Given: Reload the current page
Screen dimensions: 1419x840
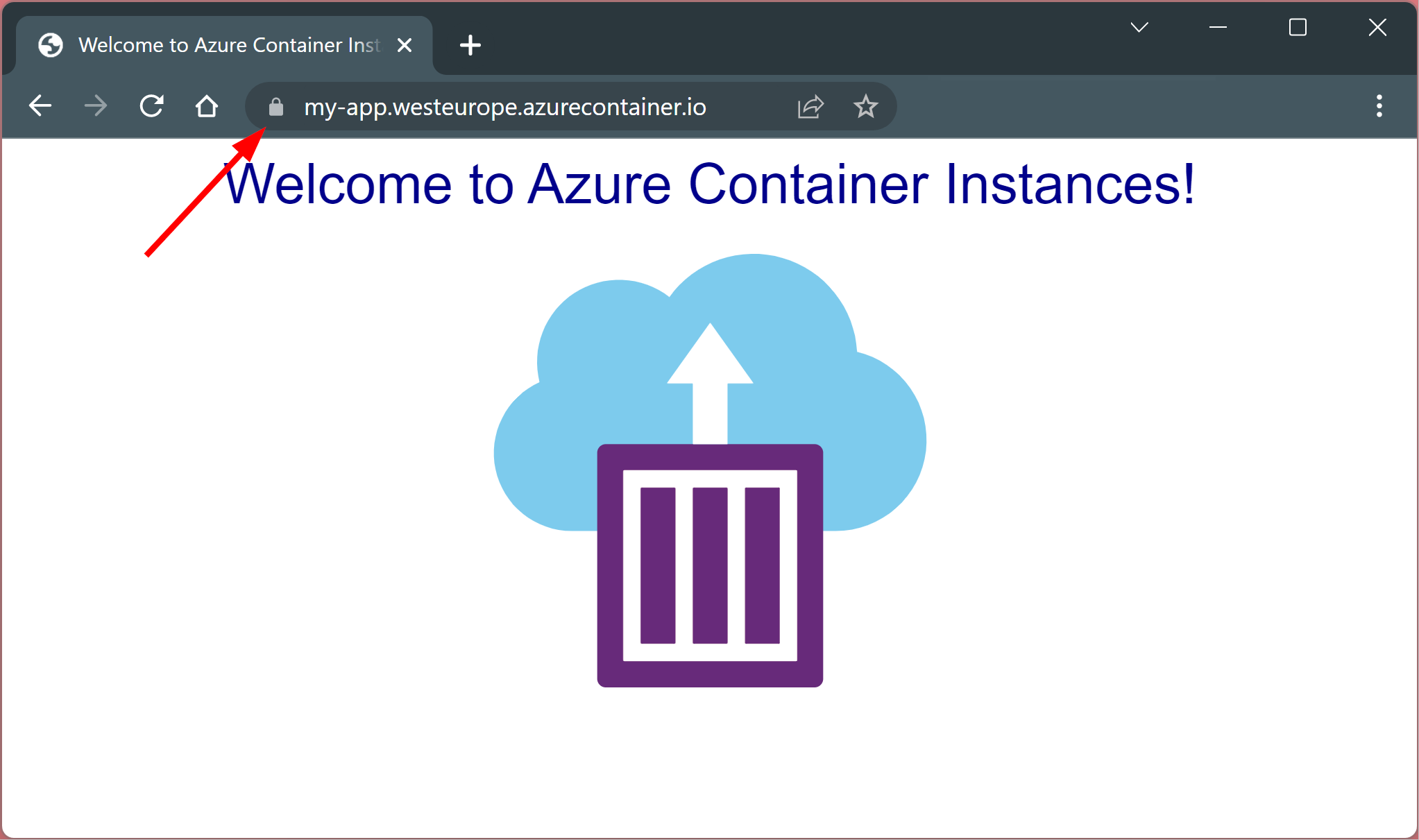Looking at the screenshot, I should [151, 106].
